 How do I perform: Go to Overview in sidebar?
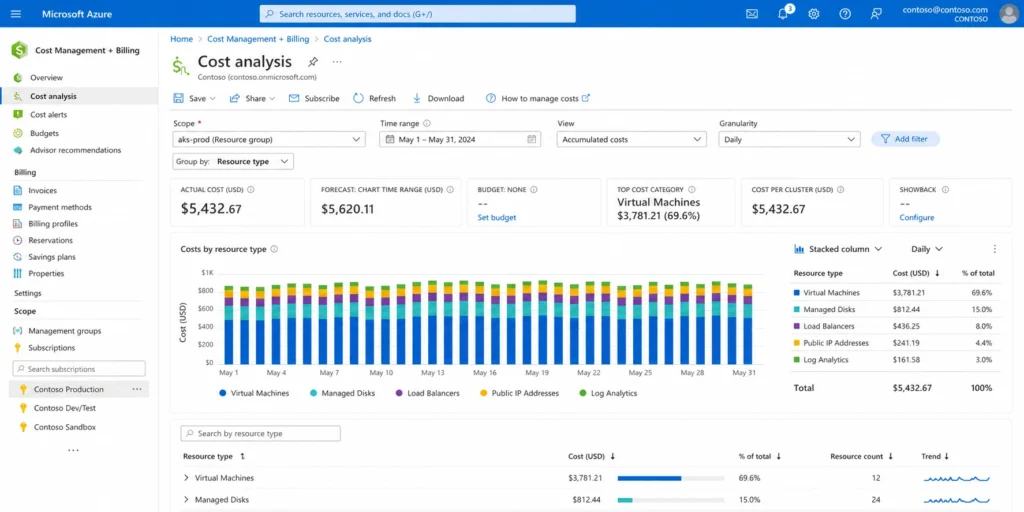pos(46,78)
